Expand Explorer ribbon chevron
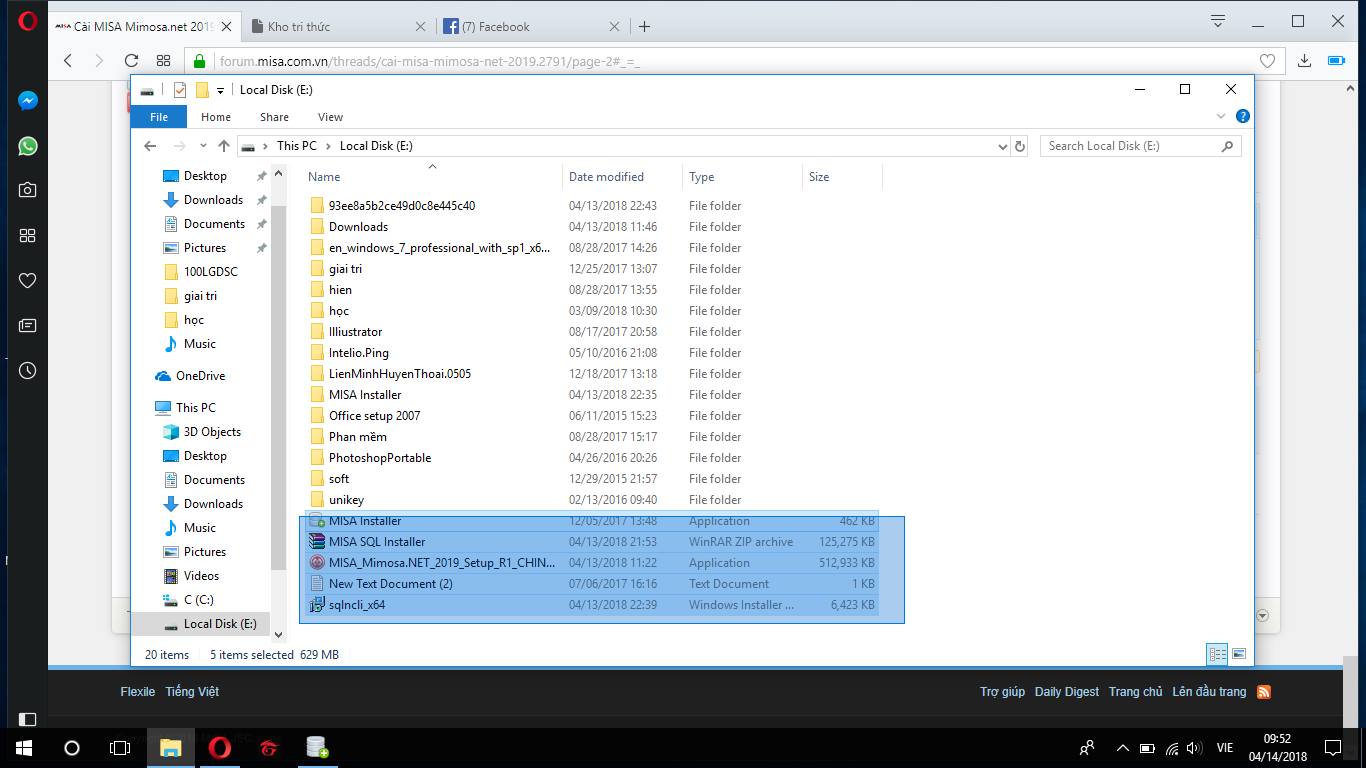The width and height of the screenshot is (1366, 768). click(1221, 117)
